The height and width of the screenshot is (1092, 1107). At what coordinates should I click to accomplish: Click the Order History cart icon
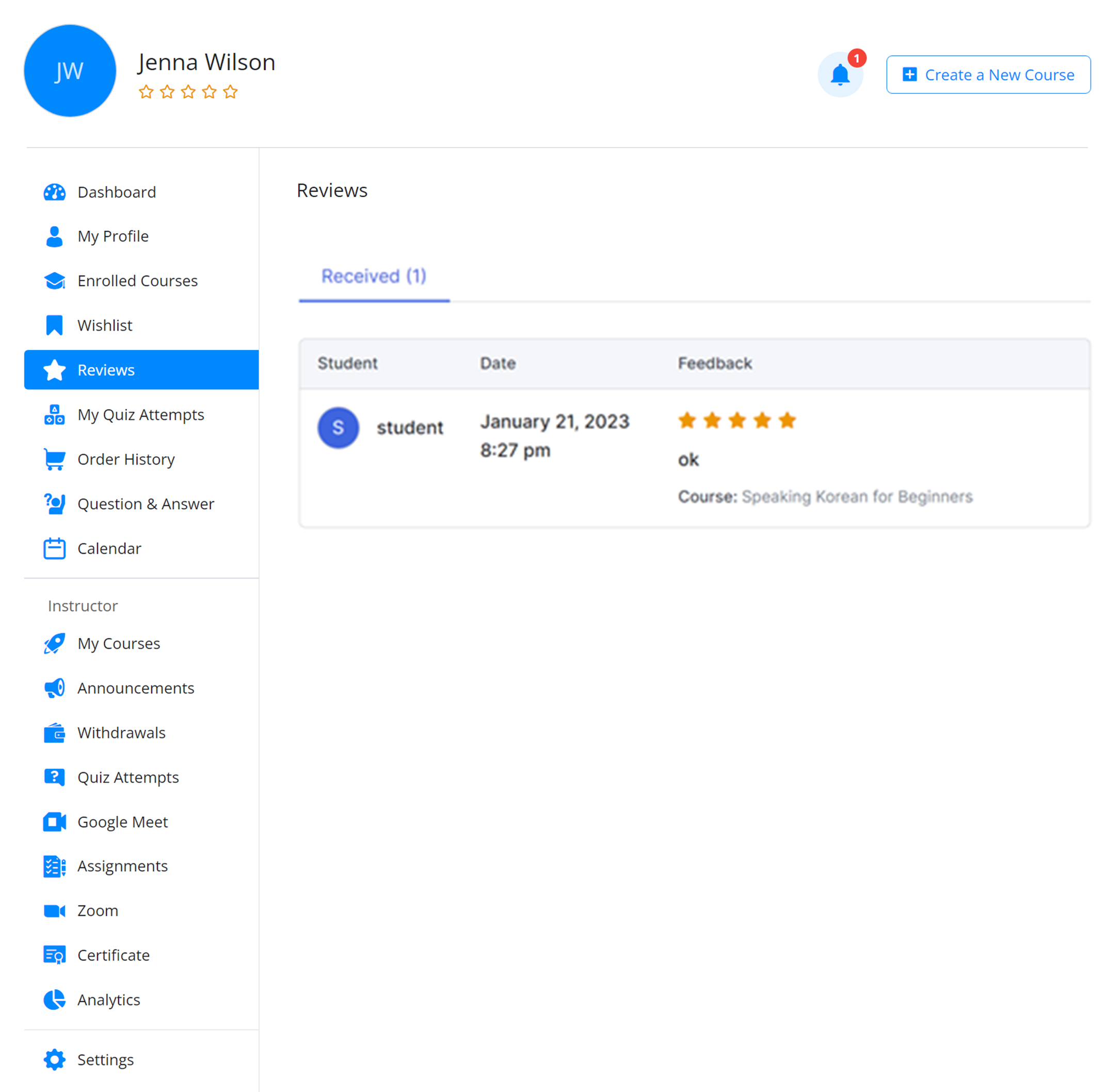[x=54, y=459]
